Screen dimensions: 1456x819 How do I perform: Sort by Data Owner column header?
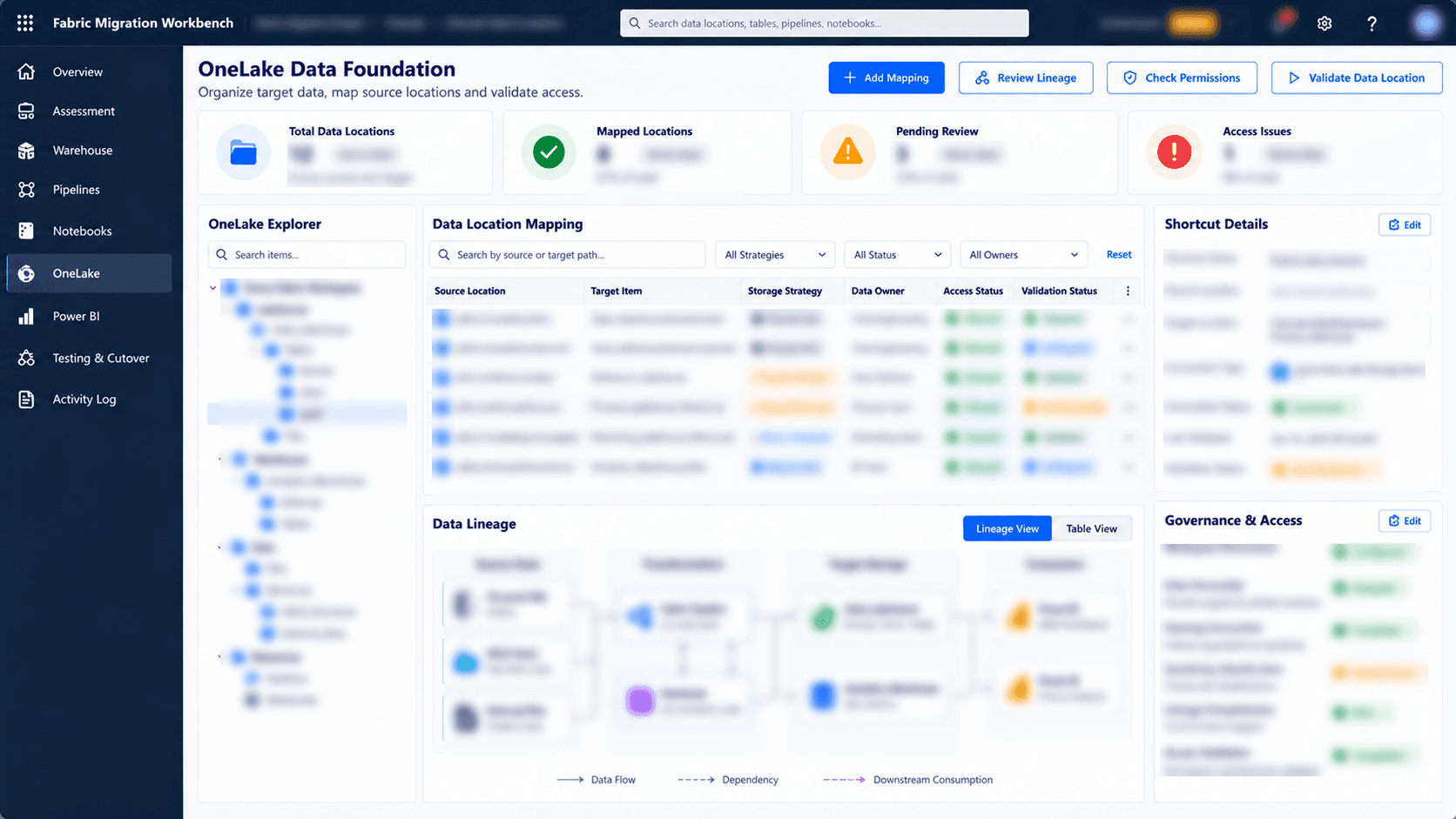click(x=878, y=291)
